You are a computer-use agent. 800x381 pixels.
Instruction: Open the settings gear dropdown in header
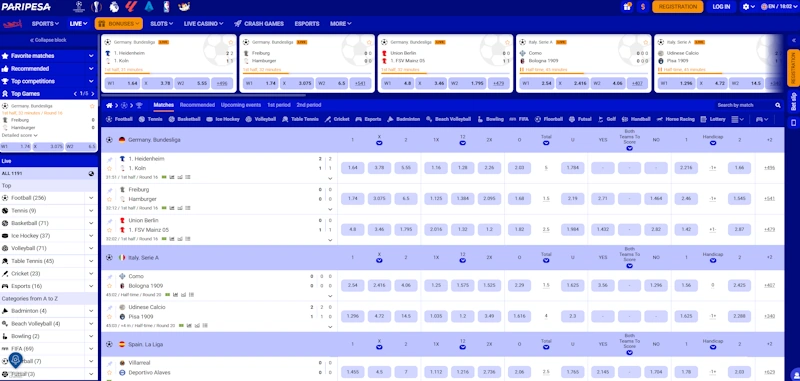[x=749, y=7]
